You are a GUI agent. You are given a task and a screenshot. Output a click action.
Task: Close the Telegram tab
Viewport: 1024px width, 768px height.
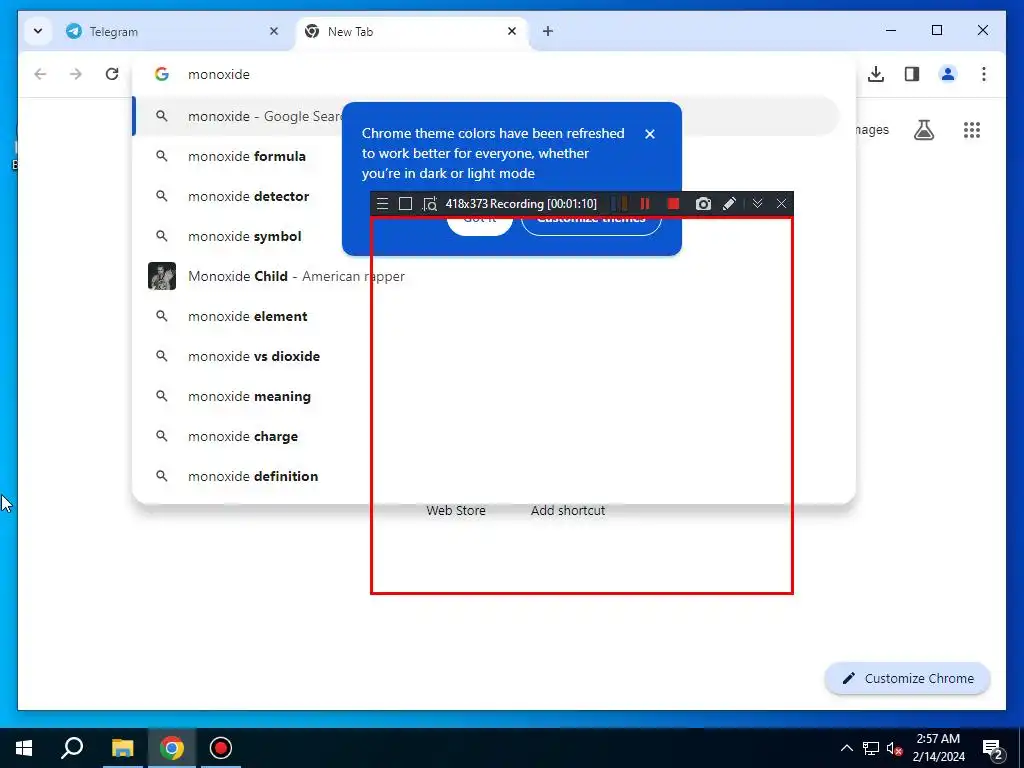click(274, 31)
